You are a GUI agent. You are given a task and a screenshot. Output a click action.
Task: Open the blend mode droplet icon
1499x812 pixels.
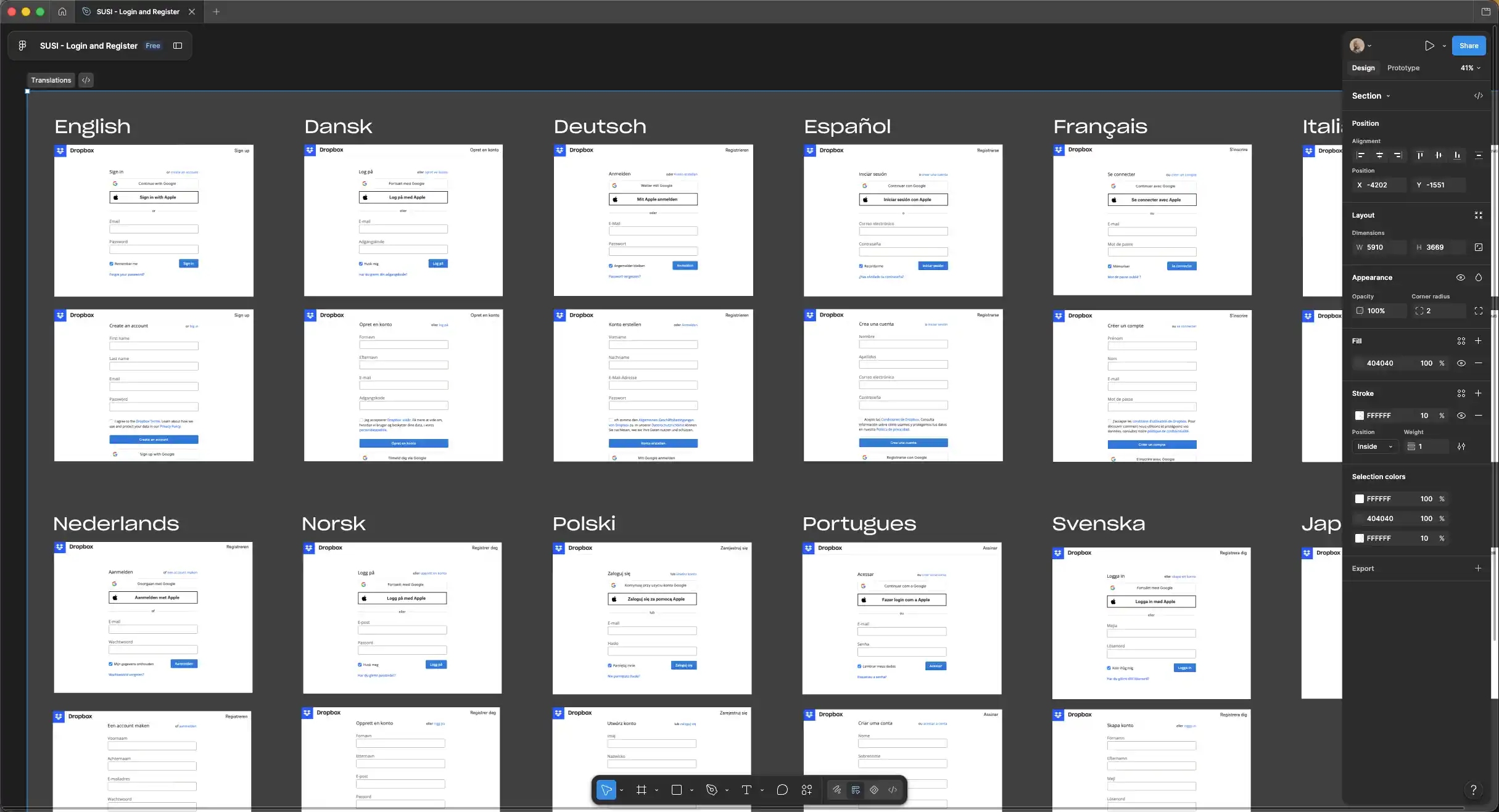click(1479, 277)
